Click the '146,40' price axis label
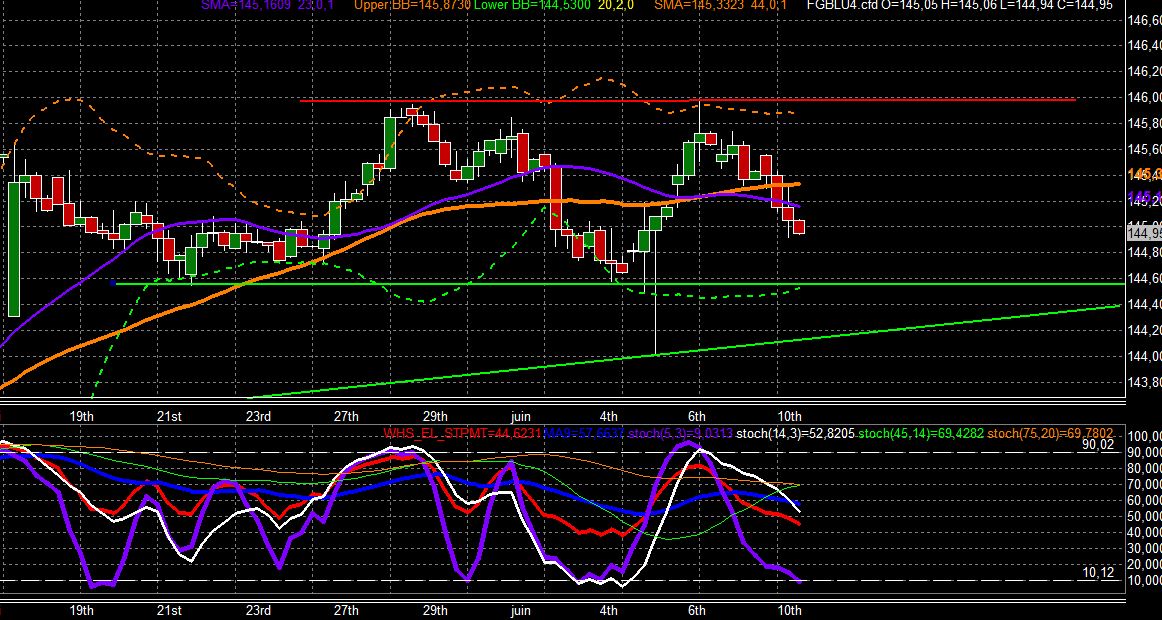 [x=1143, y=45]
